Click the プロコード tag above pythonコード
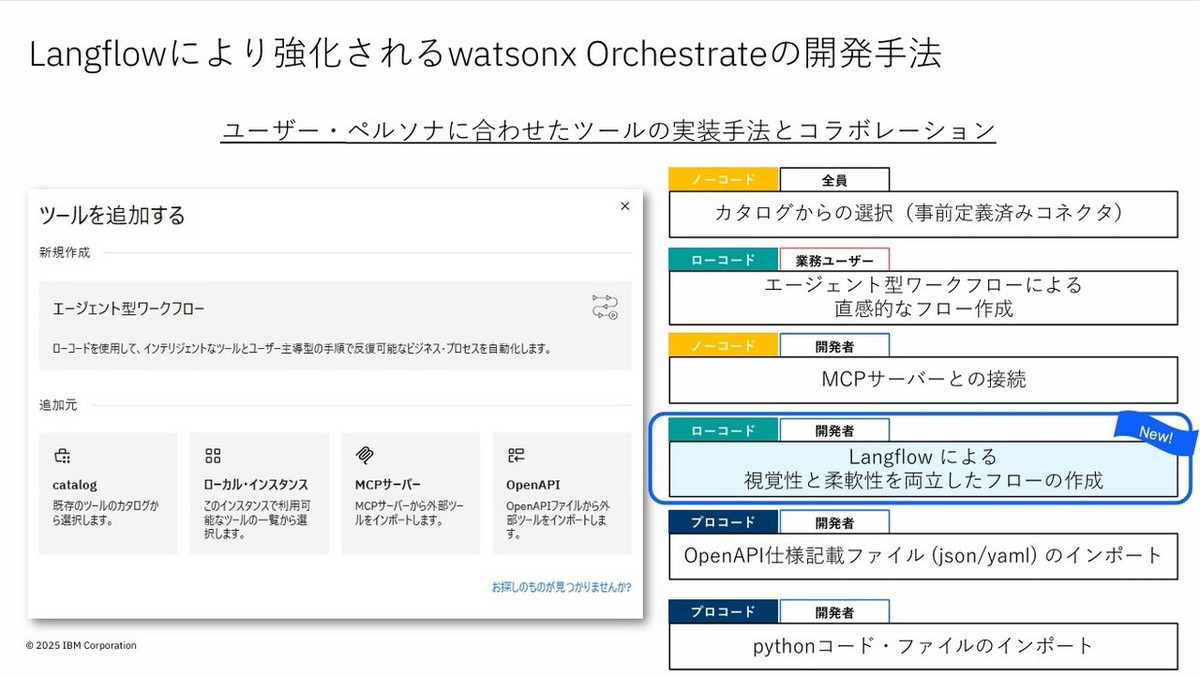 click(724, 612)
